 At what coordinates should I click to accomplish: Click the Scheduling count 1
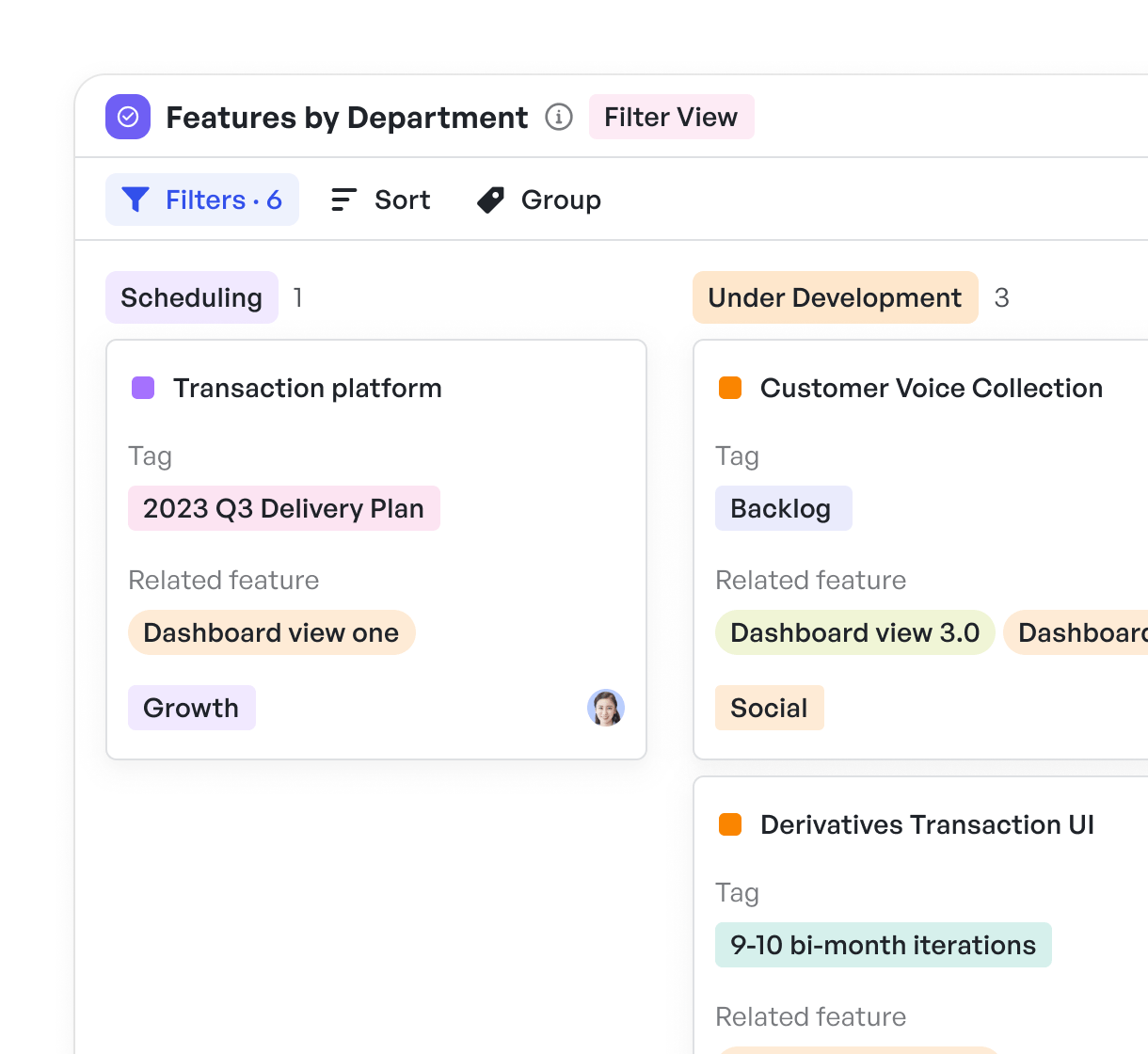[x=298, y=297]
